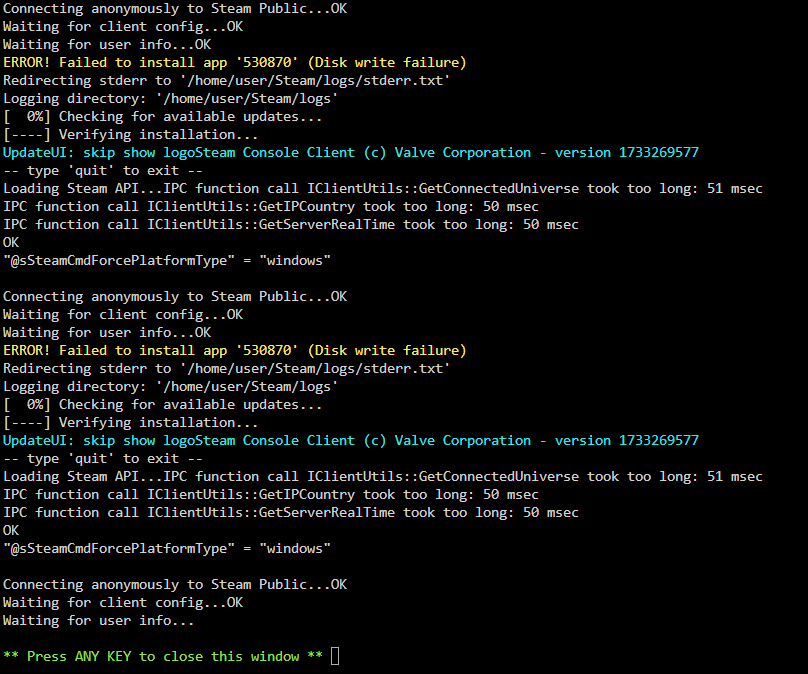Select the last "Connecting anonymously to Steam Public" line

[x=175, y=584]
